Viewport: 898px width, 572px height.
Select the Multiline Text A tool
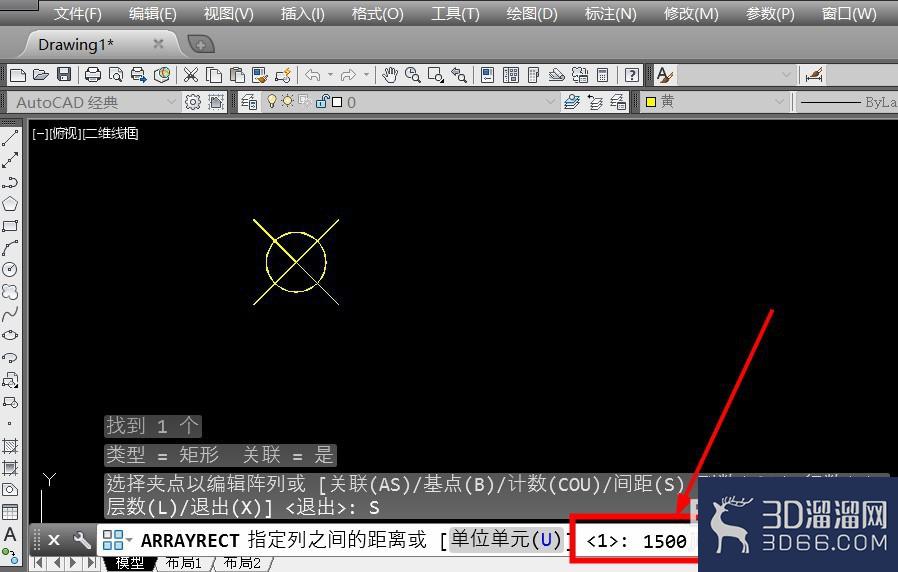pos(10,534)
